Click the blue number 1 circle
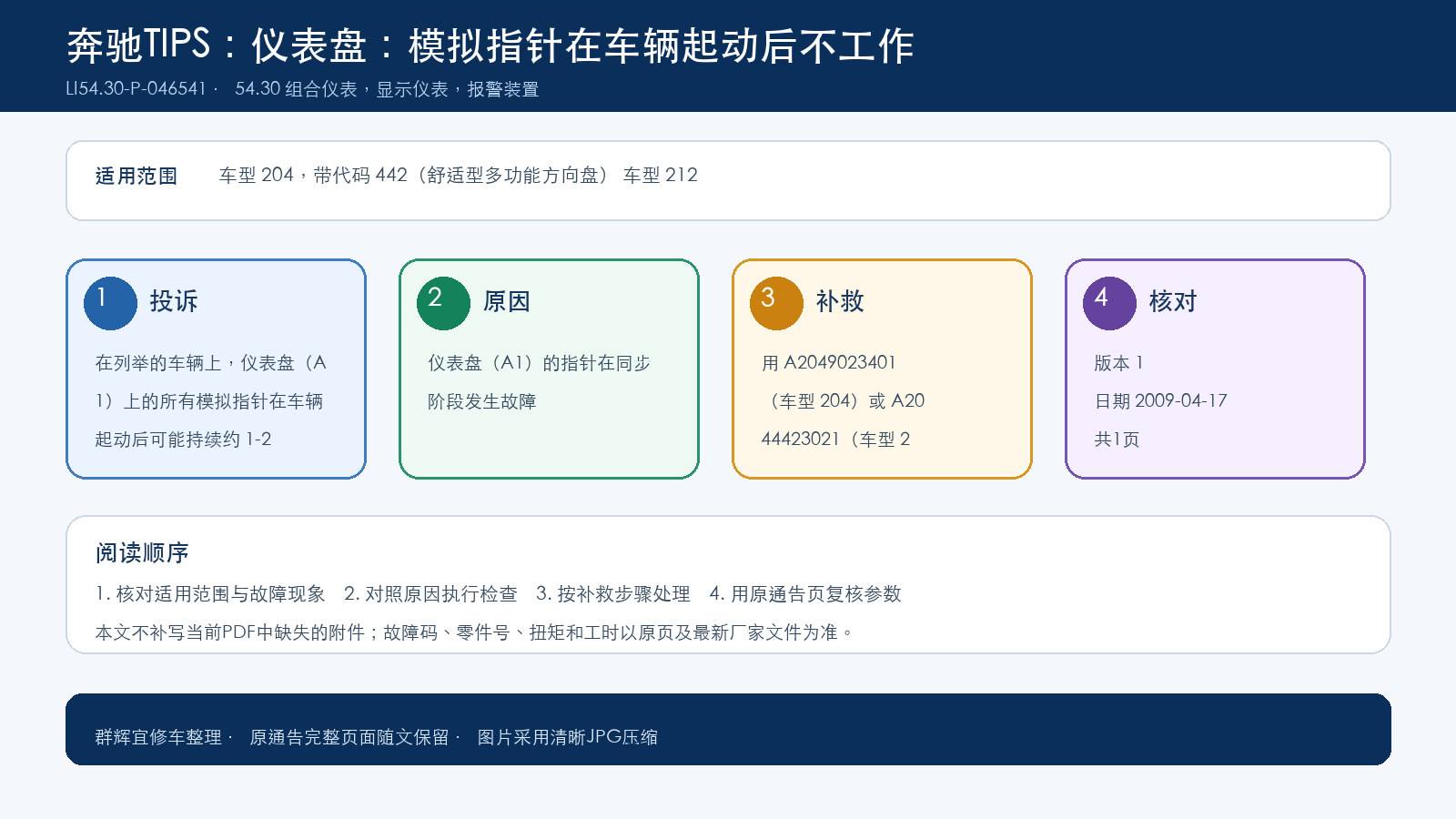Screen dimensions: 1456x819 point(110,303)
